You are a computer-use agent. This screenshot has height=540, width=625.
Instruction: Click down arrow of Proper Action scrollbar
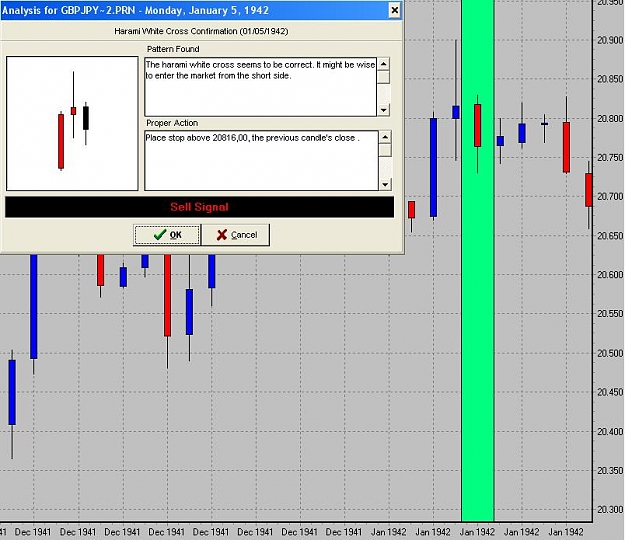pyautogui.click(x=385, y=184)
